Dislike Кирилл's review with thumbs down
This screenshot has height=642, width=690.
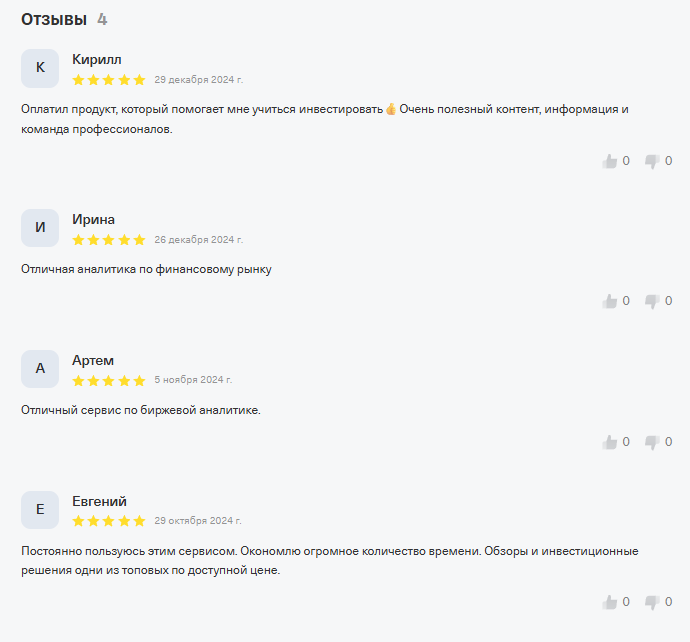coord(652,161)
